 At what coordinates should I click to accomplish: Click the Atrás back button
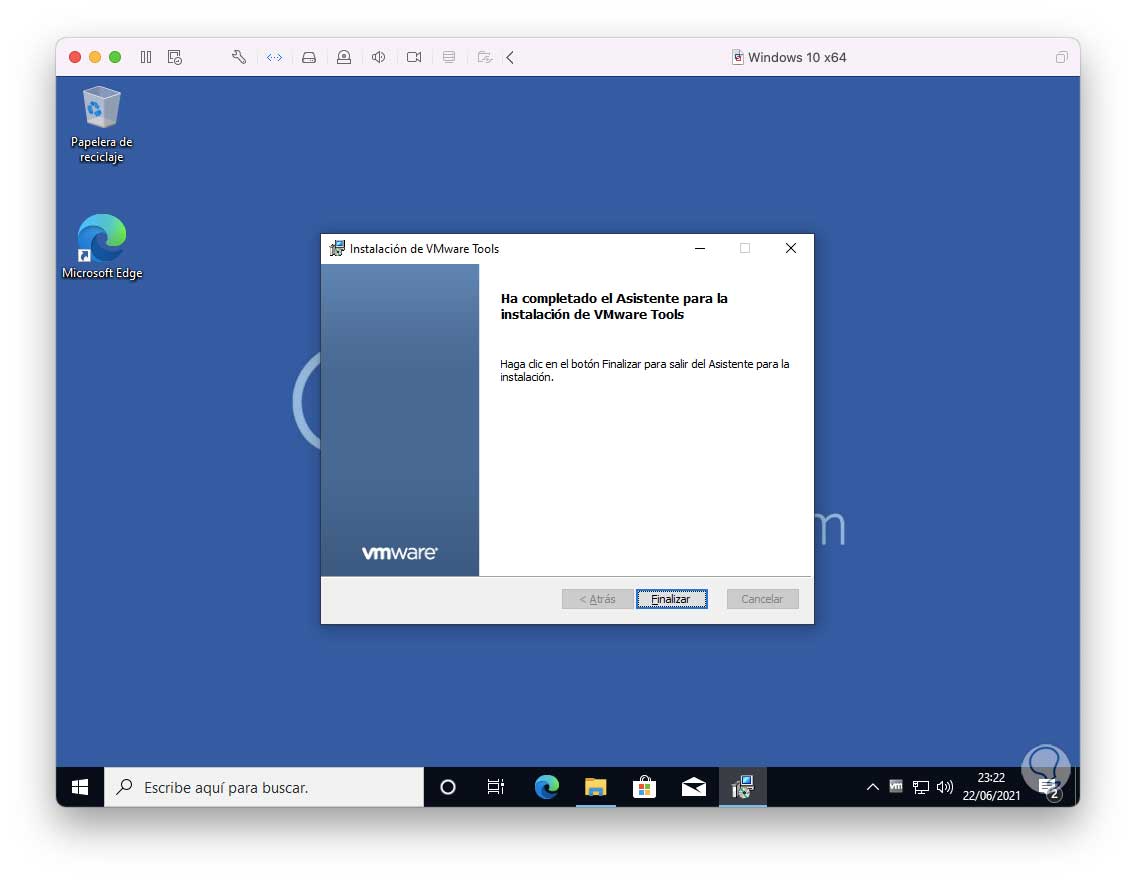click(597, 599)
